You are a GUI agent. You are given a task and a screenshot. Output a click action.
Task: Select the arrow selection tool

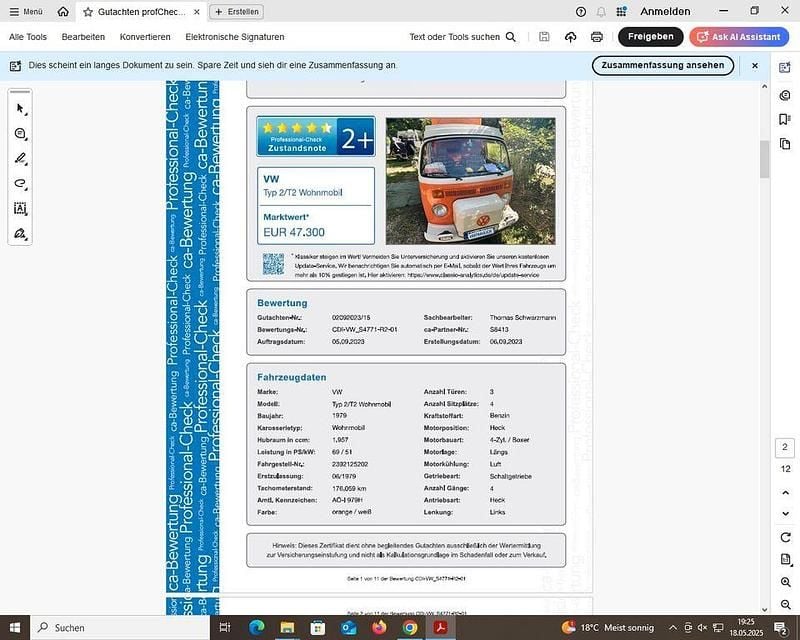[20, 109]
